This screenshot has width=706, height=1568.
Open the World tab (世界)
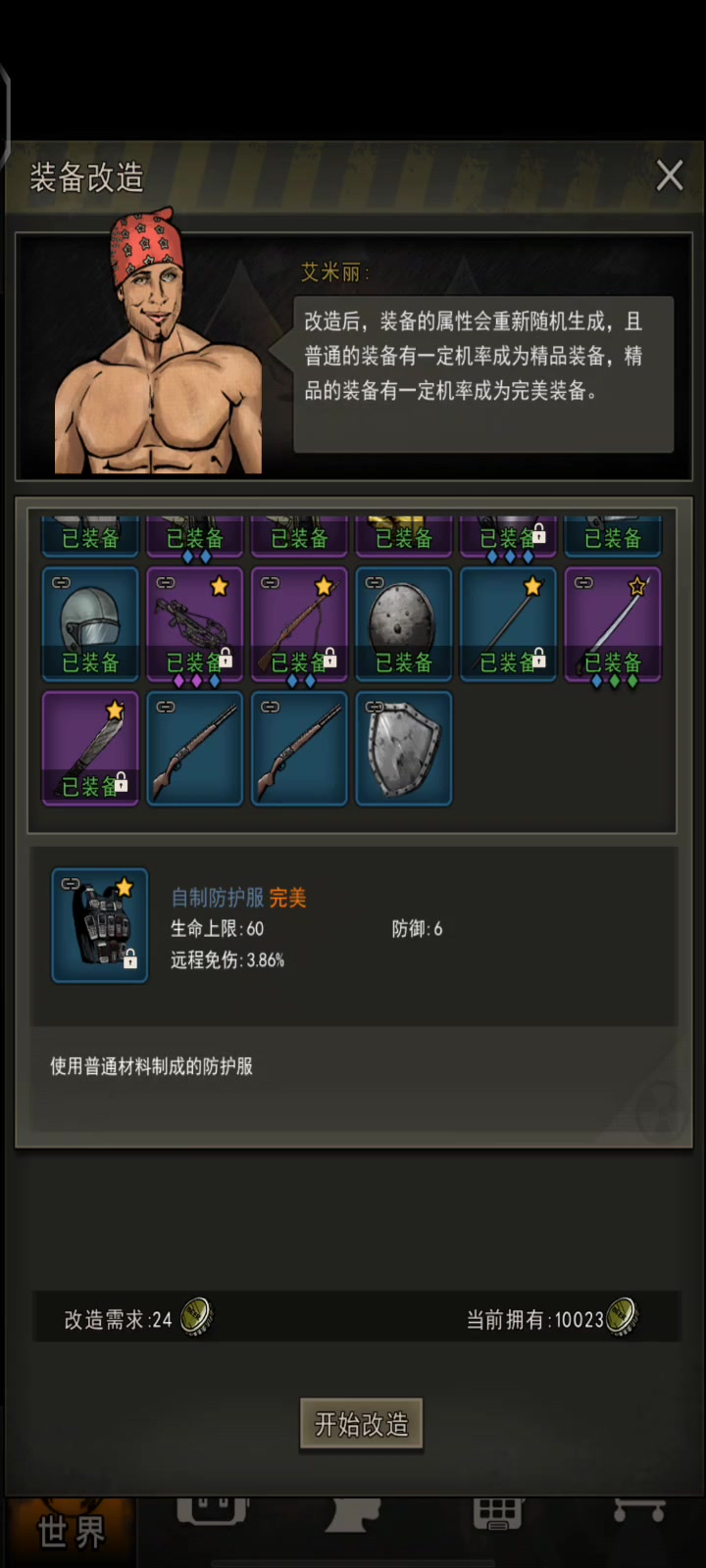[71, 1531]
